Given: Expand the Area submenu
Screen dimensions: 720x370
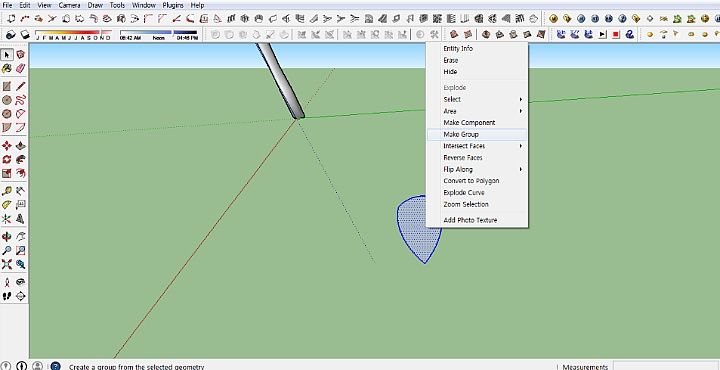Looking at the screenshot, I should point(477,111).
